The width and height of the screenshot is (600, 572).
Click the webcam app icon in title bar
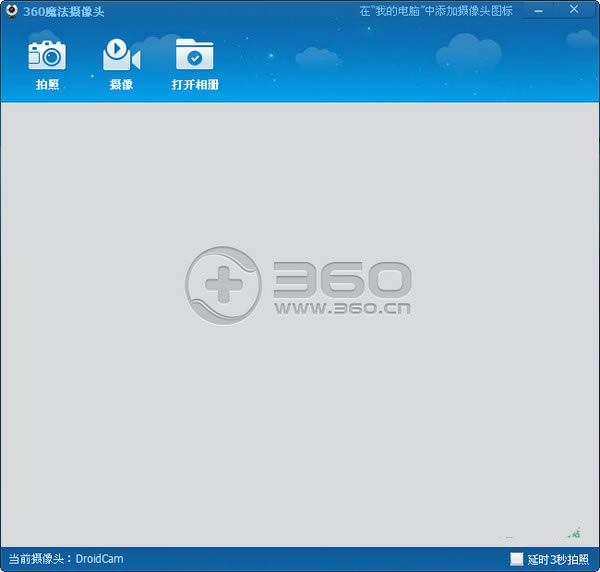[x=12, y=11]
